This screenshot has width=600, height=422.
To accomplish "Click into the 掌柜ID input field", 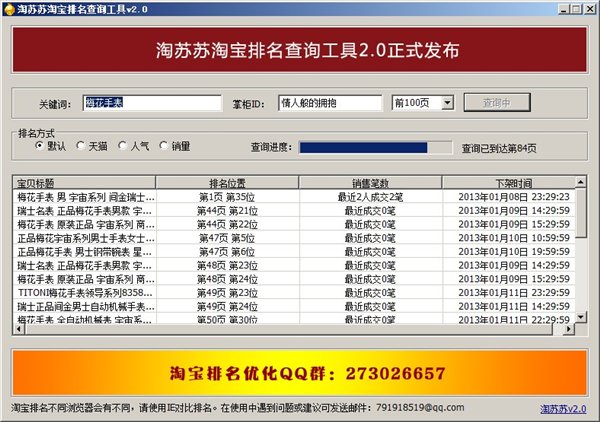I will coord(330,103).
